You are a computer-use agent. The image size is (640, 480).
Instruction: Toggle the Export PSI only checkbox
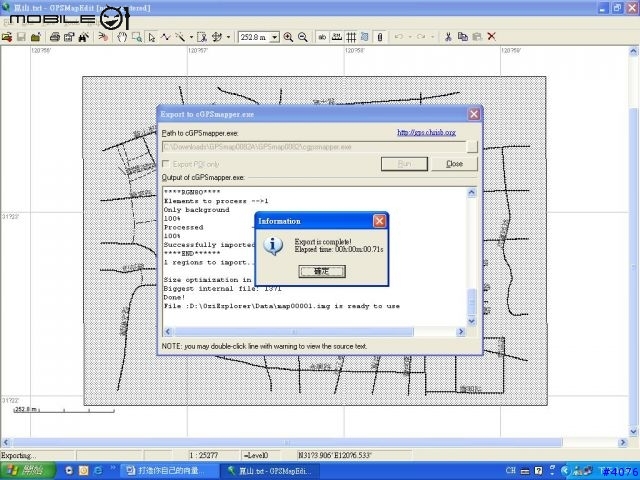click(x=166, y=164)
